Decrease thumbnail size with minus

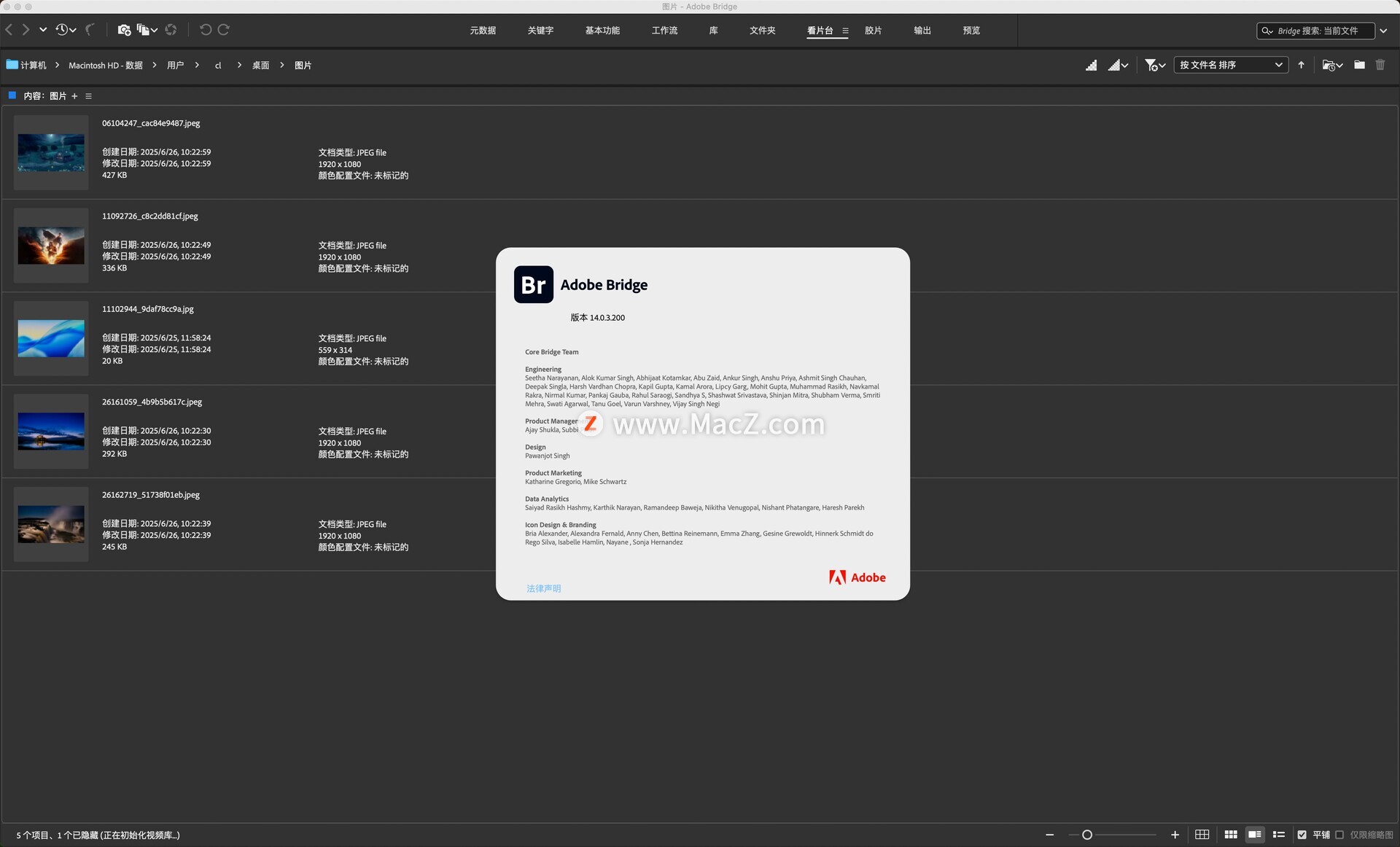point(1049,835)
